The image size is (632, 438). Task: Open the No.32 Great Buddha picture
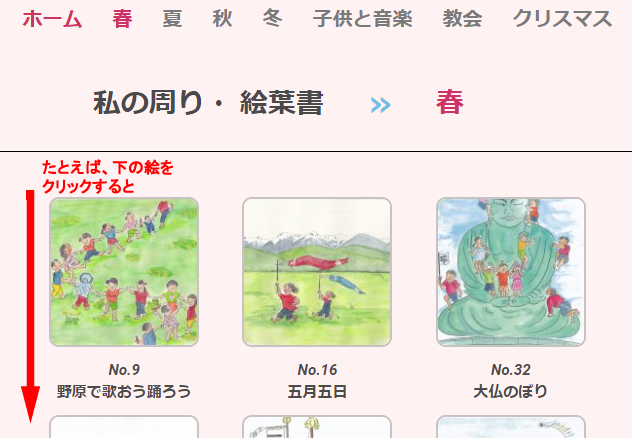(511, 272)
